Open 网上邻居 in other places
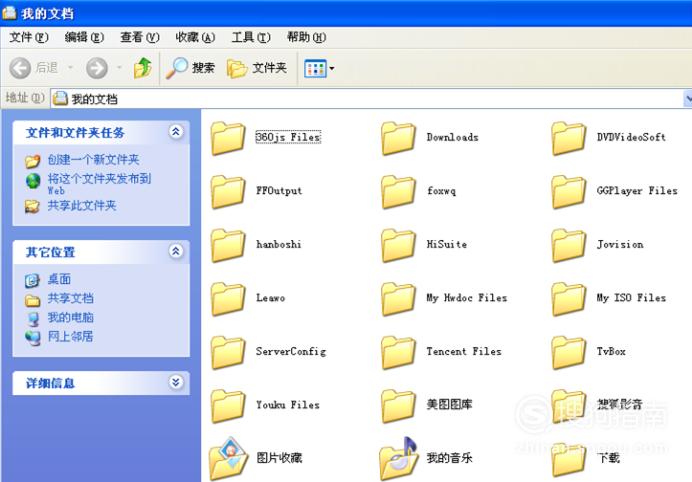692x482 pixels. point(70,336)
